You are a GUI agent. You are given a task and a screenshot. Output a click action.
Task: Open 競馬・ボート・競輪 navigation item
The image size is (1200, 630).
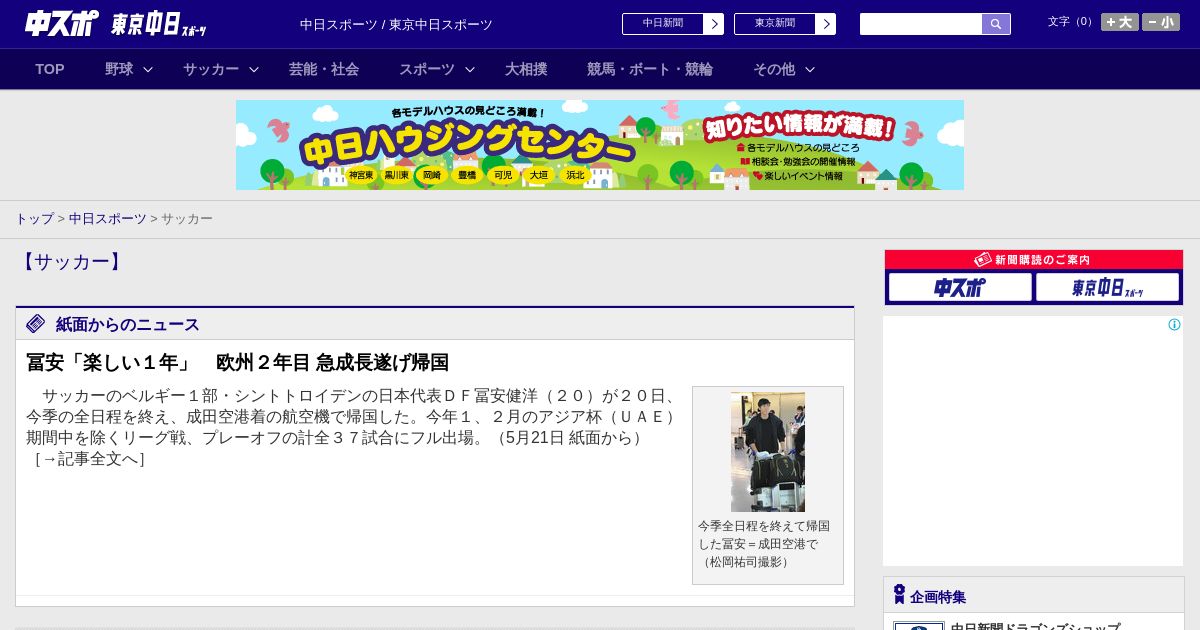click(650, 69)
